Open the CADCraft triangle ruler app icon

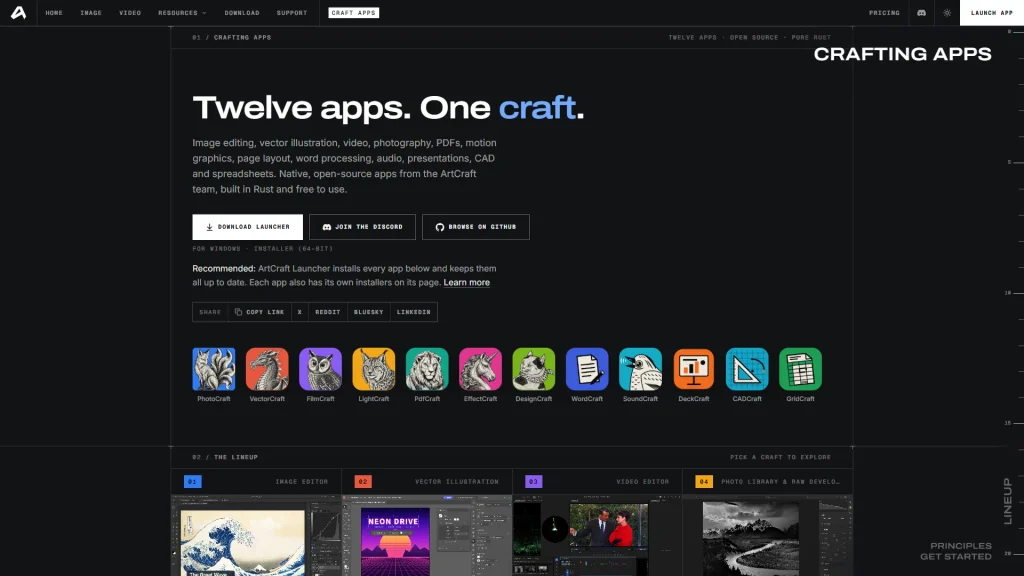click(x=747, y=369)
